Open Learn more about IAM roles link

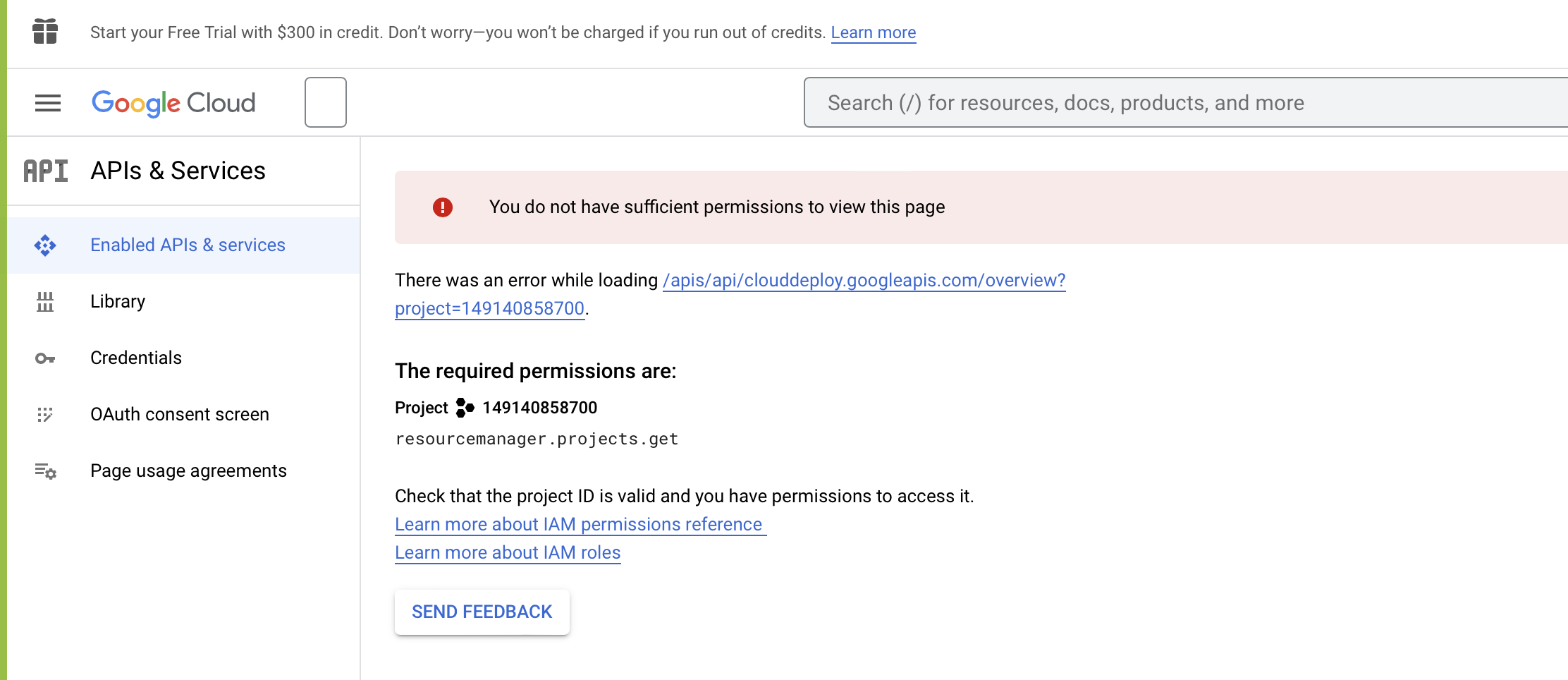pos(508,553)
